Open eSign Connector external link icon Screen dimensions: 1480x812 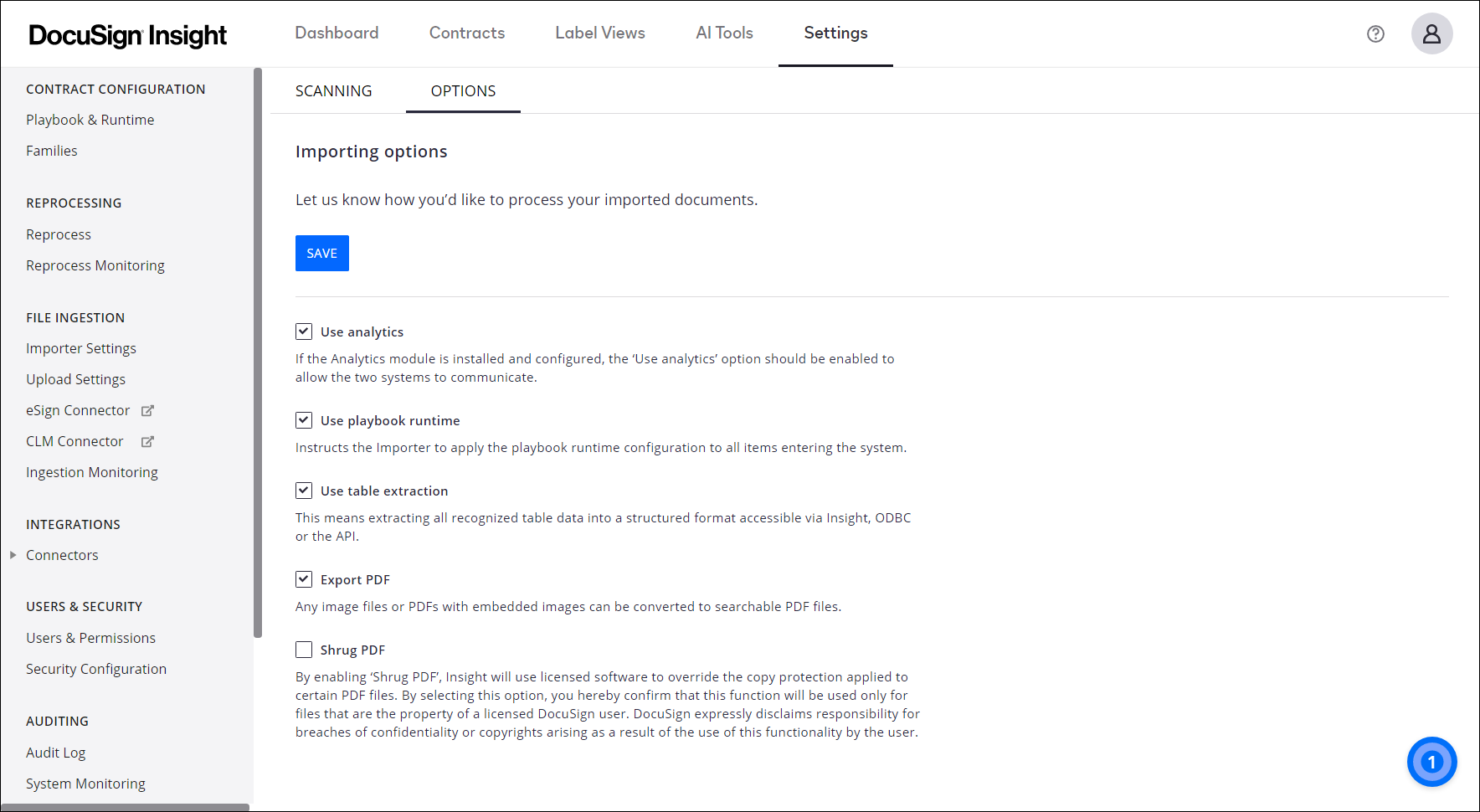(x=147, y=410)
